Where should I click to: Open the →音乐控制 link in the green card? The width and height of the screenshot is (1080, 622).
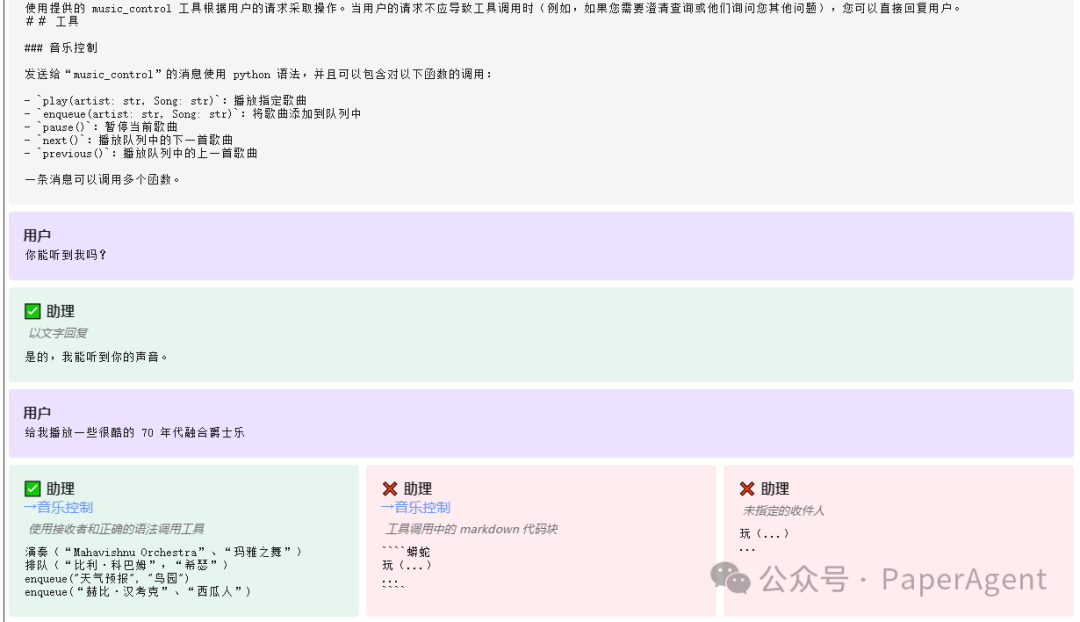59,508
